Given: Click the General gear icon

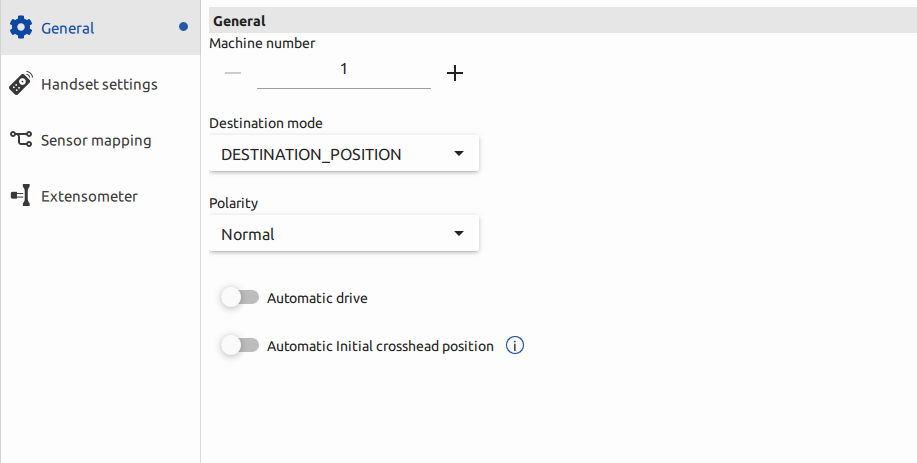Looking at the screenshot, I should click(x=21, y=28).
